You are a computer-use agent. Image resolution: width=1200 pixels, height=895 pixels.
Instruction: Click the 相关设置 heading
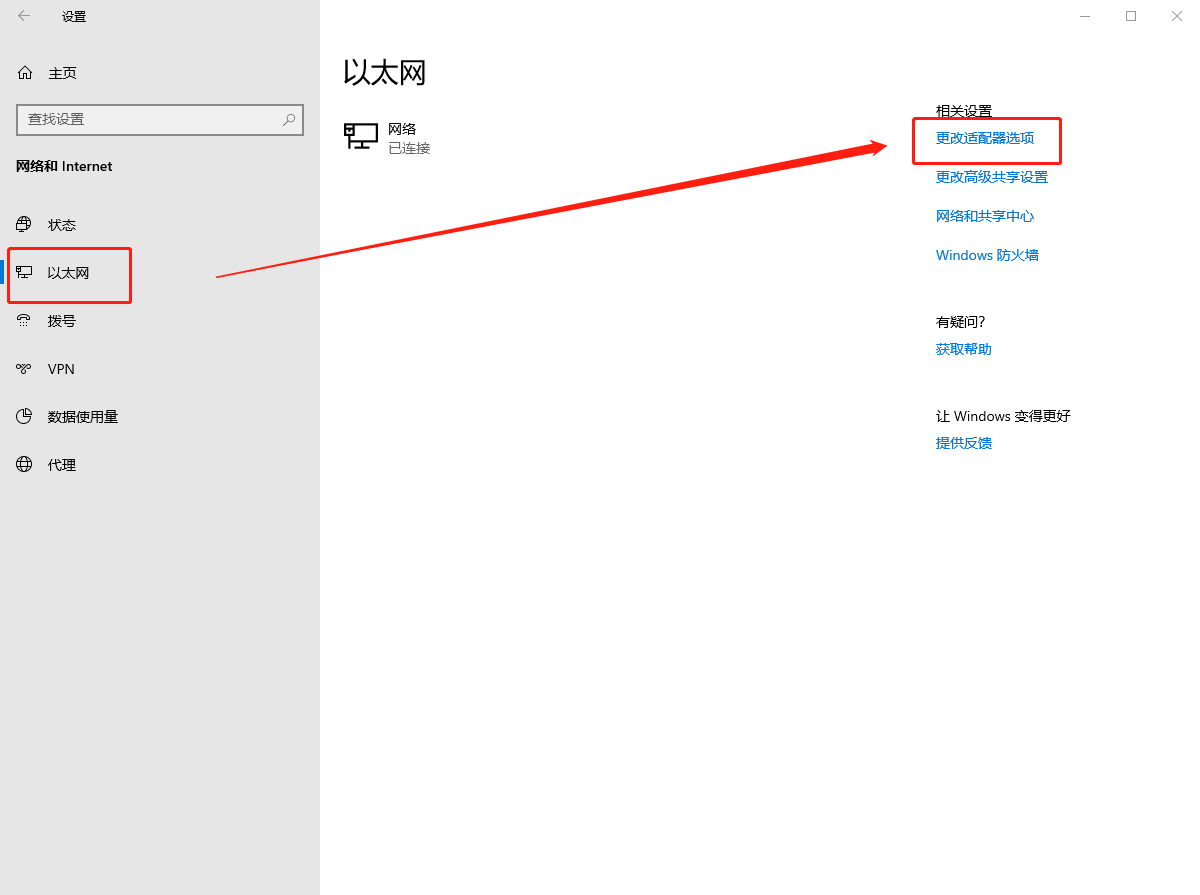(964, 111)
